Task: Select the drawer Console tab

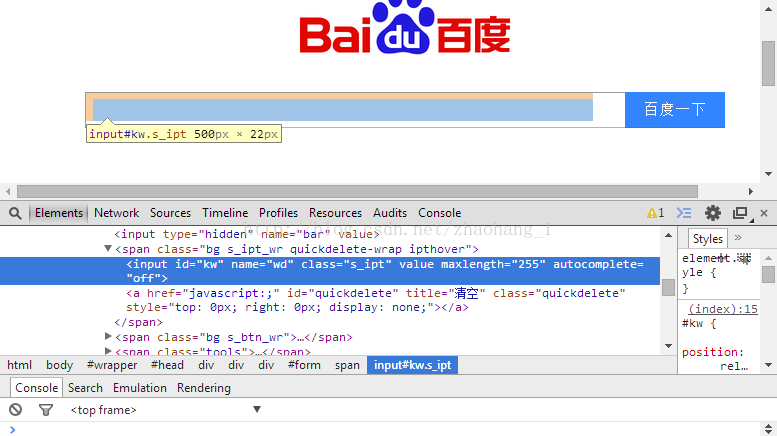Action: tap(37, 388)
